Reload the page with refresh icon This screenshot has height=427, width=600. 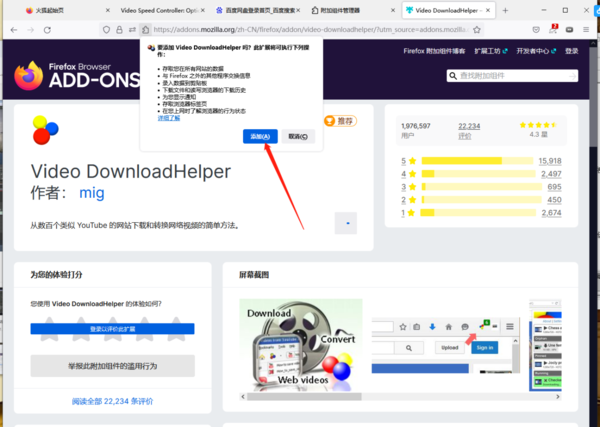click(x=47, y=30)
